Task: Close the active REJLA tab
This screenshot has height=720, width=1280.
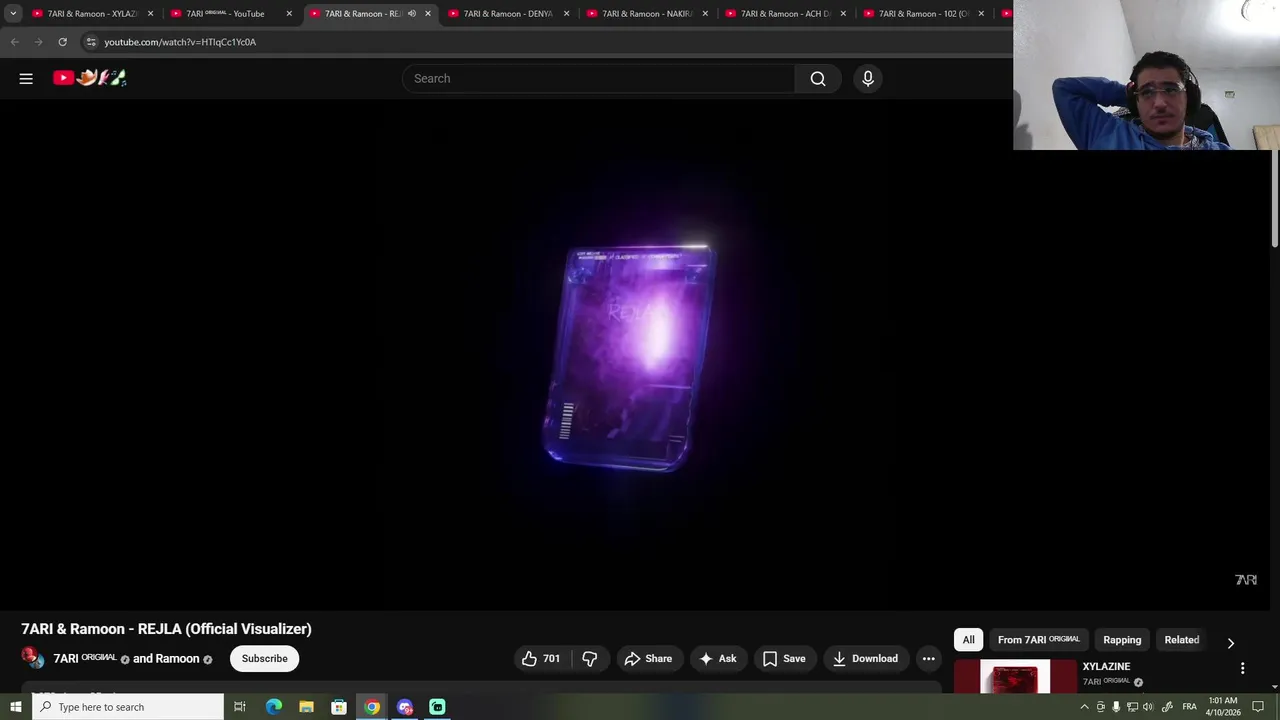Action: tap(428, 14)
